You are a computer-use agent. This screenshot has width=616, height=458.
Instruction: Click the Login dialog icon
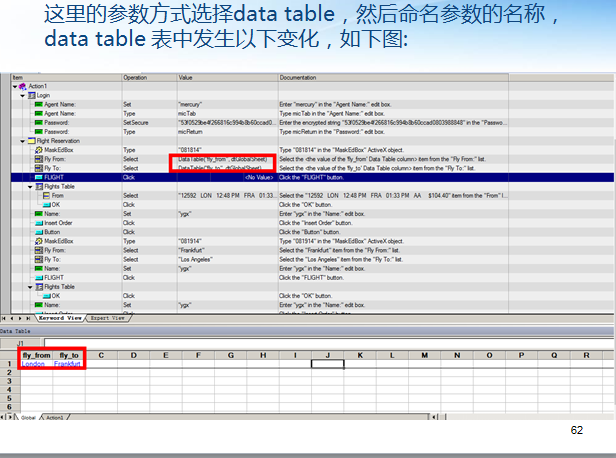click(x=31, y=95)
